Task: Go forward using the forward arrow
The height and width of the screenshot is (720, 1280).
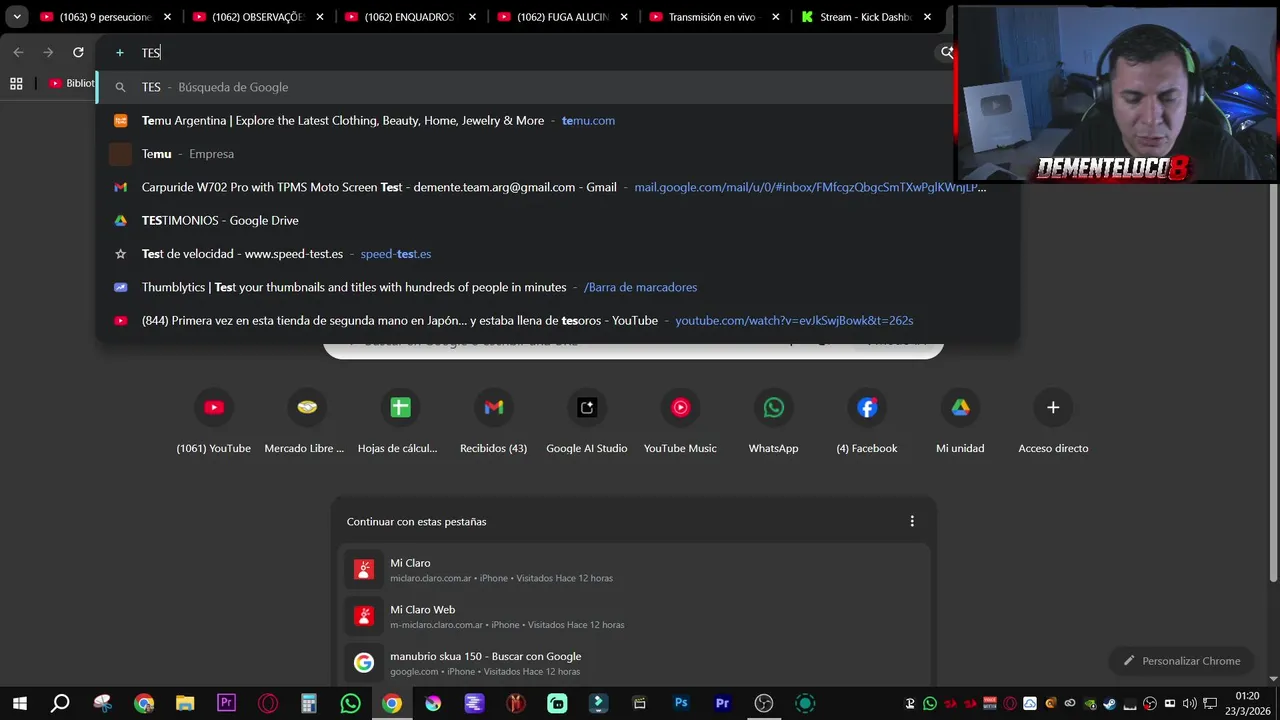Action: [48, 52]
